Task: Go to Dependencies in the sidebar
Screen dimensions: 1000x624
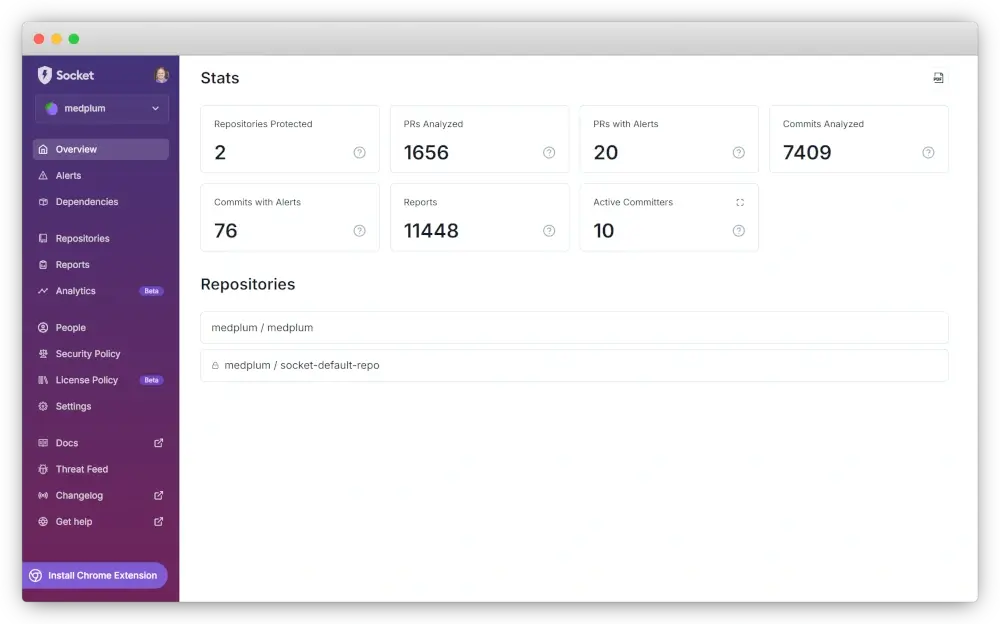Action: pos(101,202)
